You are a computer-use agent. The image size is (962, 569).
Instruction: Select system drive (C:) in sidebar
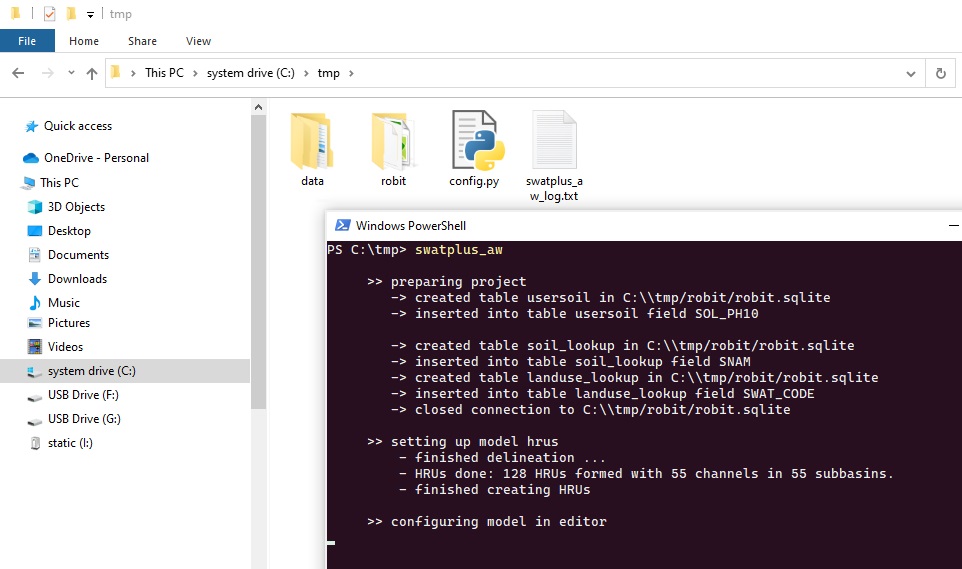(125, 371)
